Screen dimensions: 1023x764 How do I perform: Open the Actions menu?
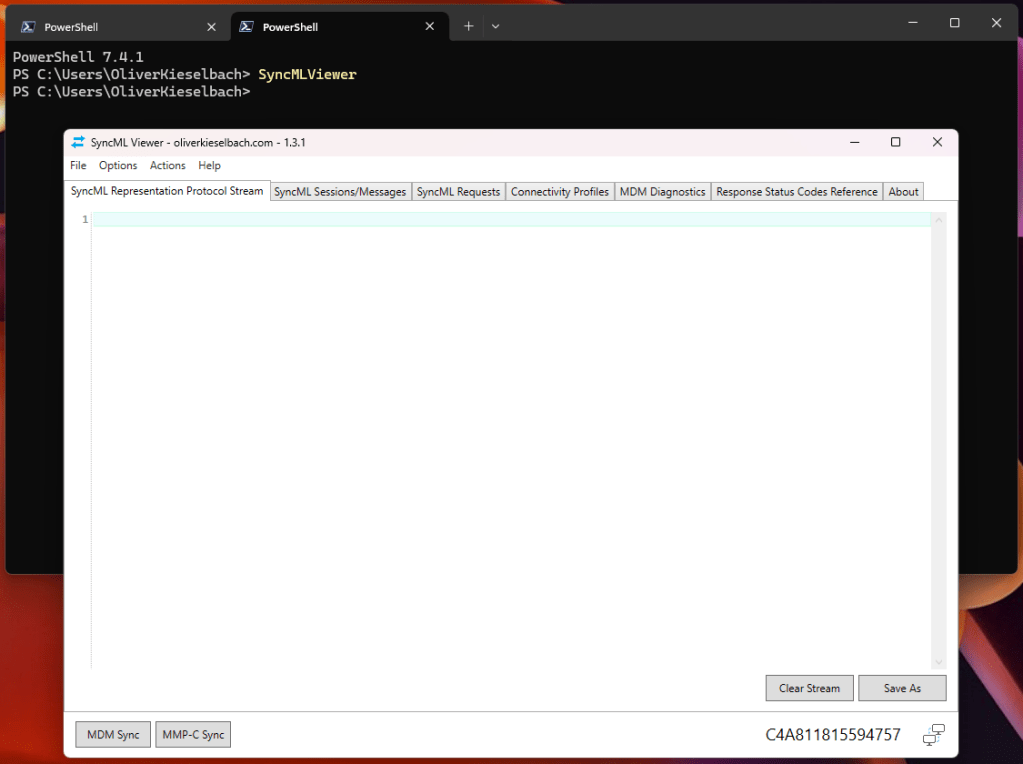click(167, 165)
